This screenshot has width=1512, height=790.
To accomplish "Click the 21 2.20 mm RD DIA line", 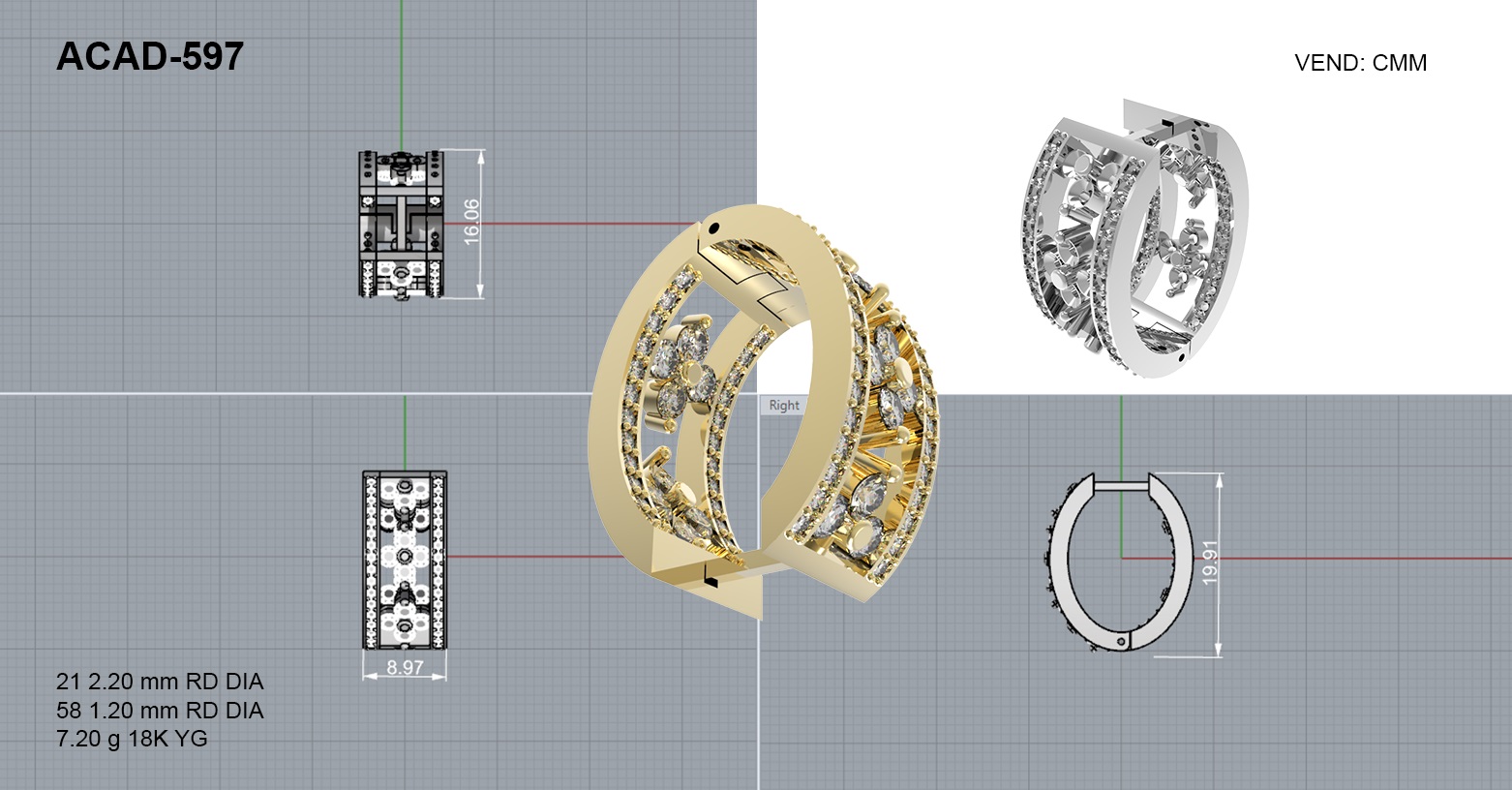I will point(160,682).
